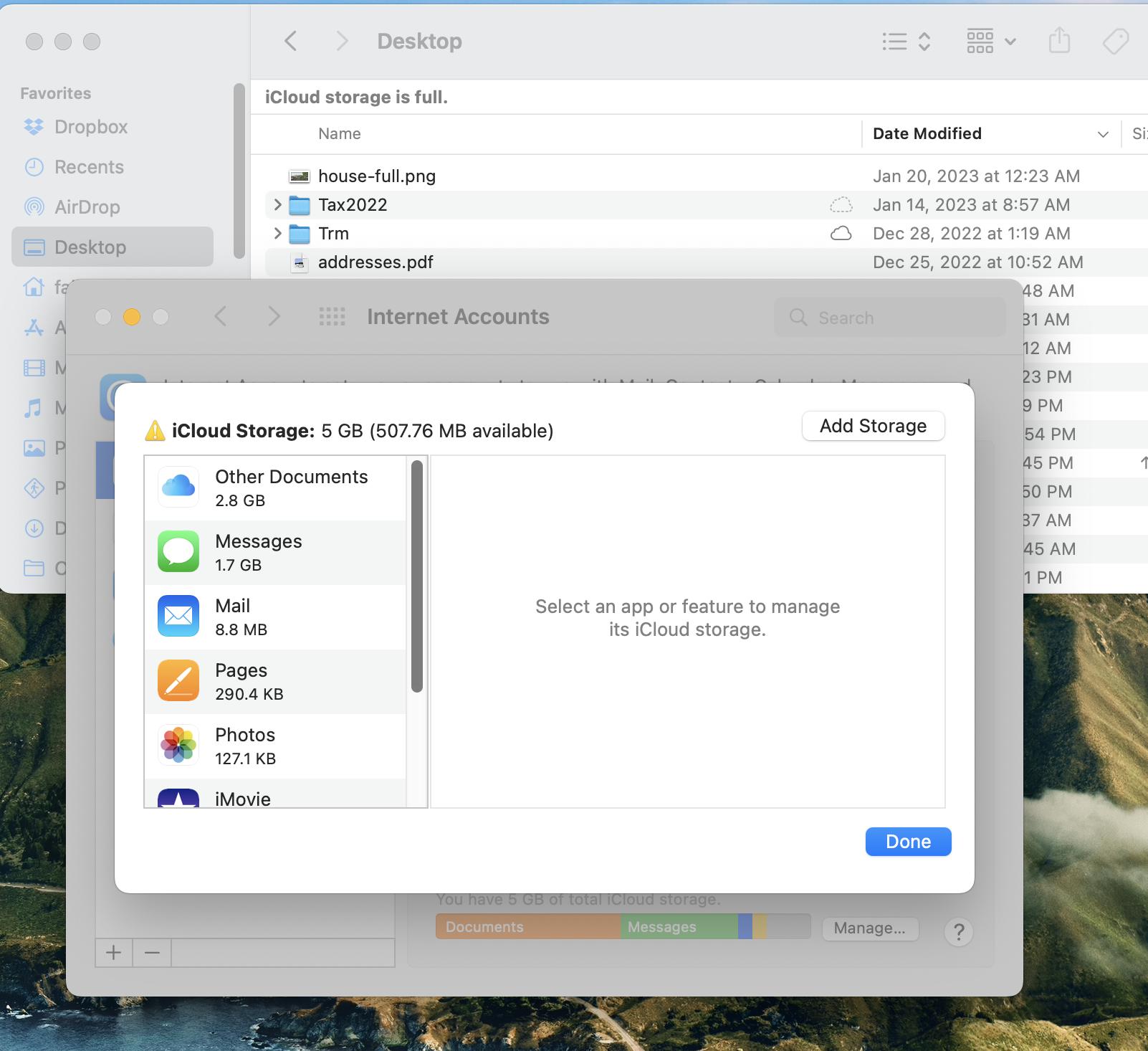
Task: Switch Finder to list view
Action: pyautogui.click(x=893, y=41)
